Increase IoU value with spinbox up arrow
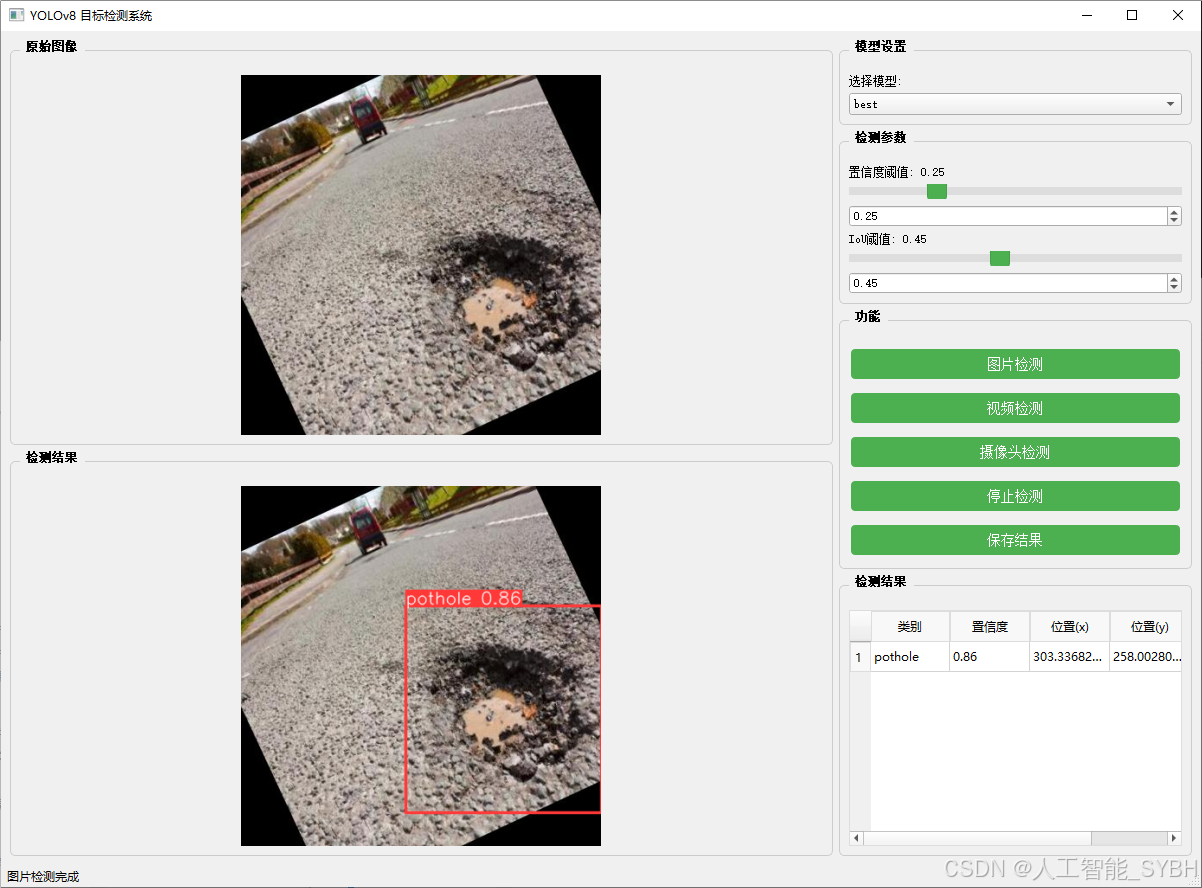This screenshot has height=888, width=1202. click(1174, 278)
